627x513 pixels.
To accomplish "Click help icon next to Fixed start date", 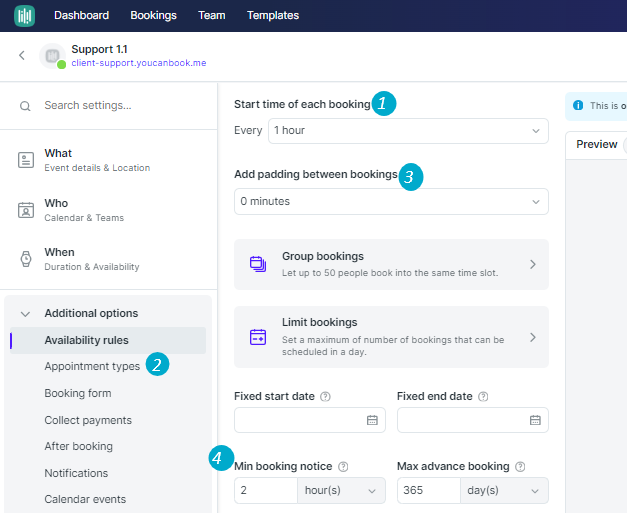I will [x=325, y=397].
